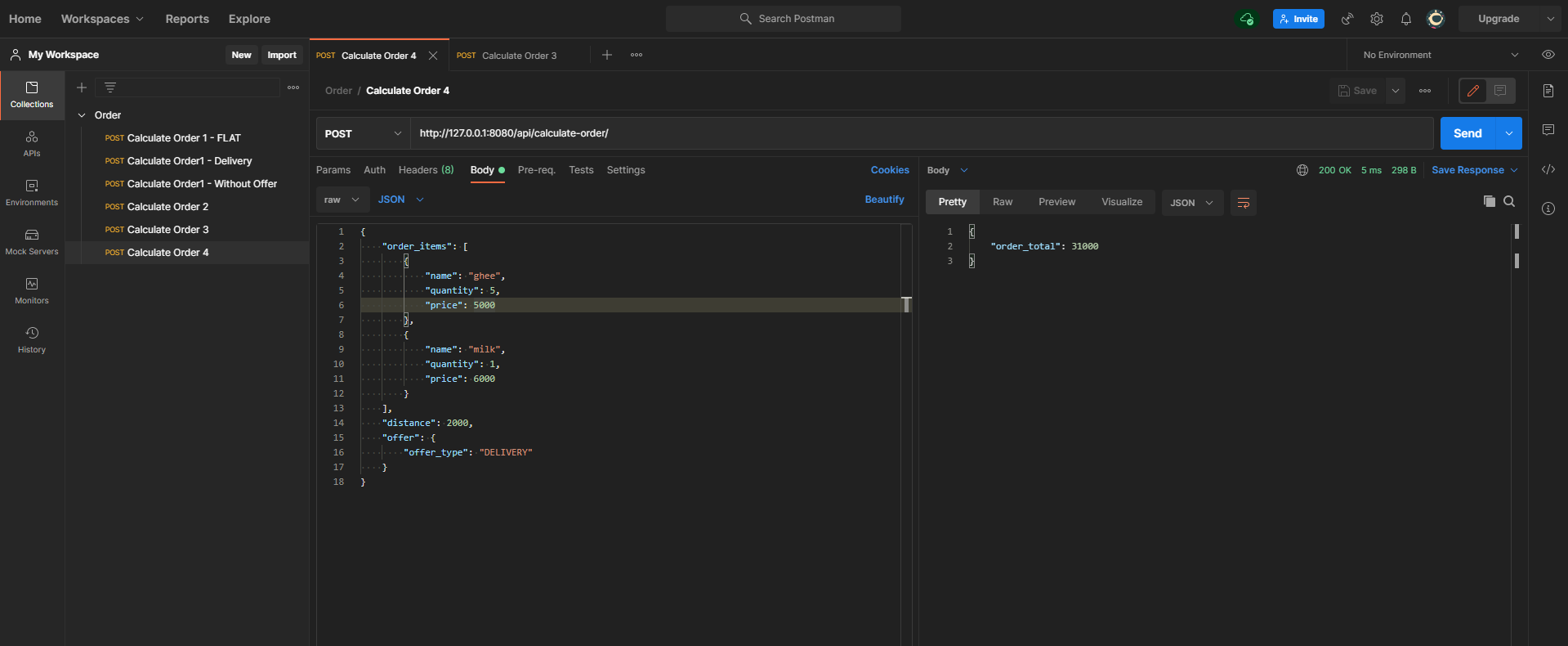The width and height of the screenshot is (1568, 646).
Task: Open tab options ellipsis menu
Action: [637, 55]
